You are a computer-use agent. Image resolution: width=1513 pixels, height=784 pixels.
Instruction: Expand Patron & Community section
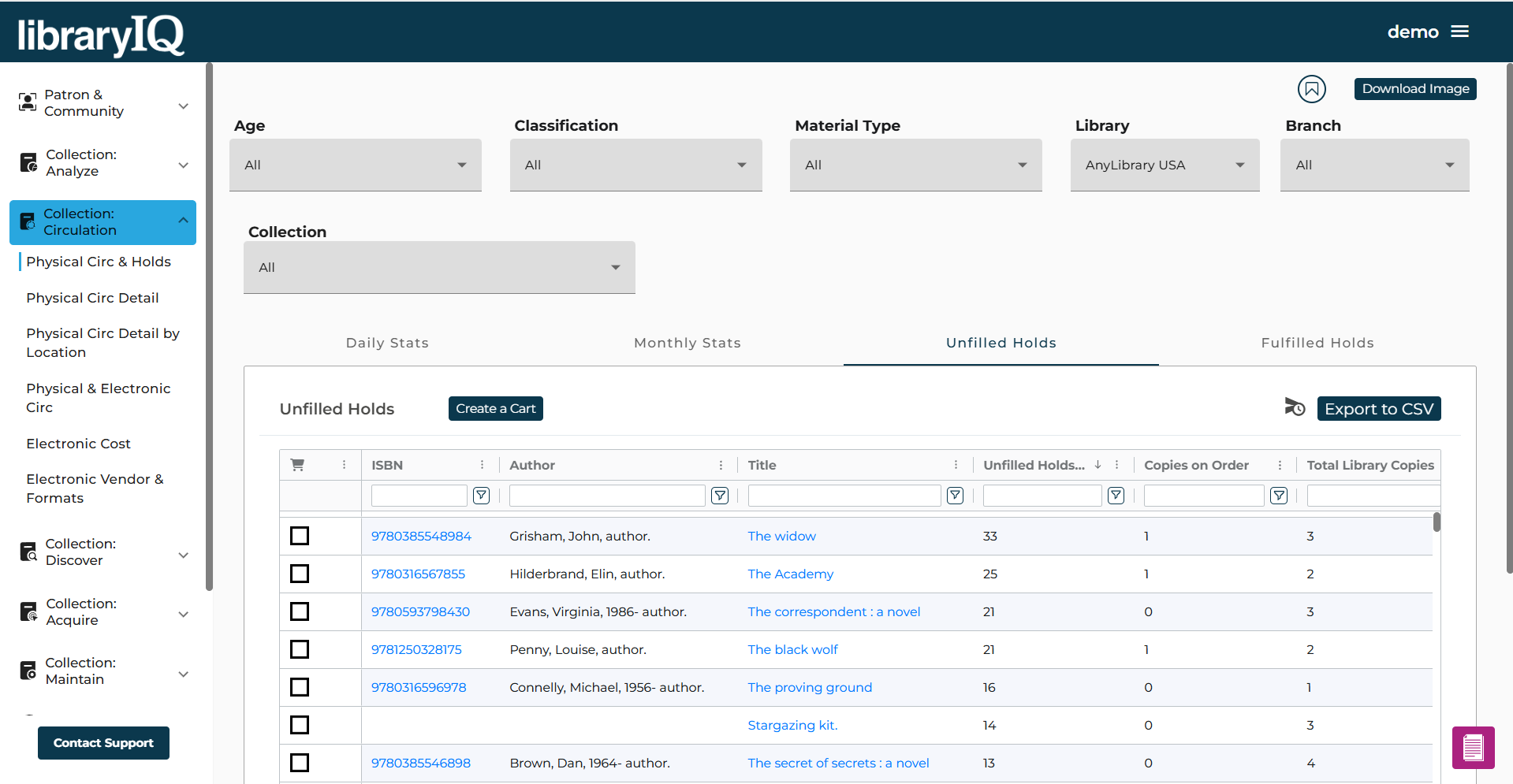pyautogui.click(x=183, y=106)
